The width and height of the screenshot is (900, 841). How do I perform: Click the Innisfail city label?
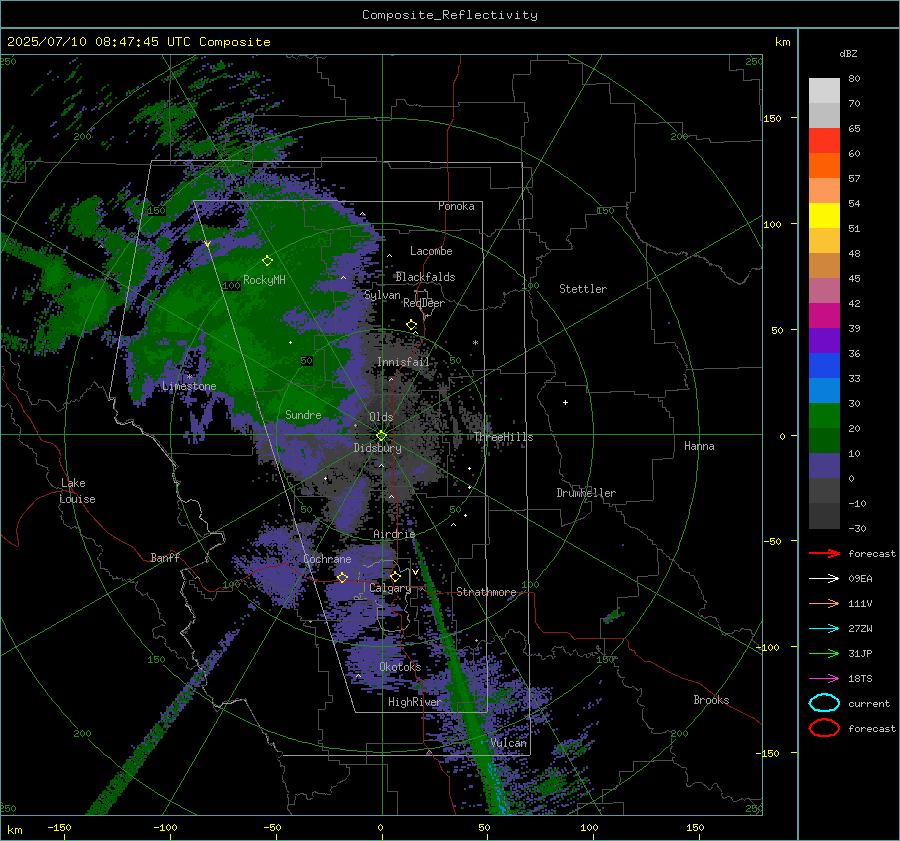point(404,362)
